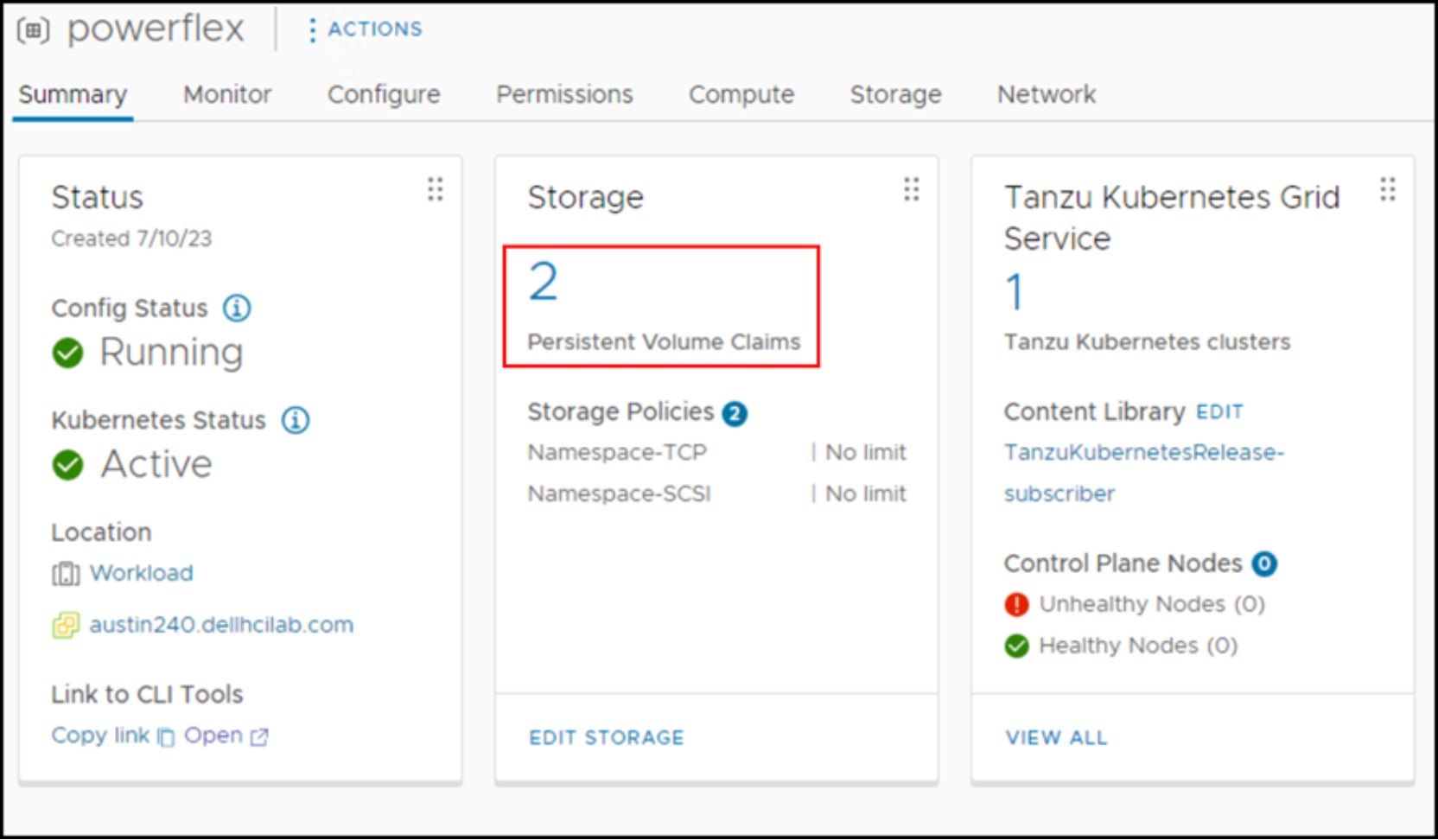The height and width of the screenshot is (840, 1438).
Task: Click Healthy Nodes (0) label
Action: coord(1138,646)
